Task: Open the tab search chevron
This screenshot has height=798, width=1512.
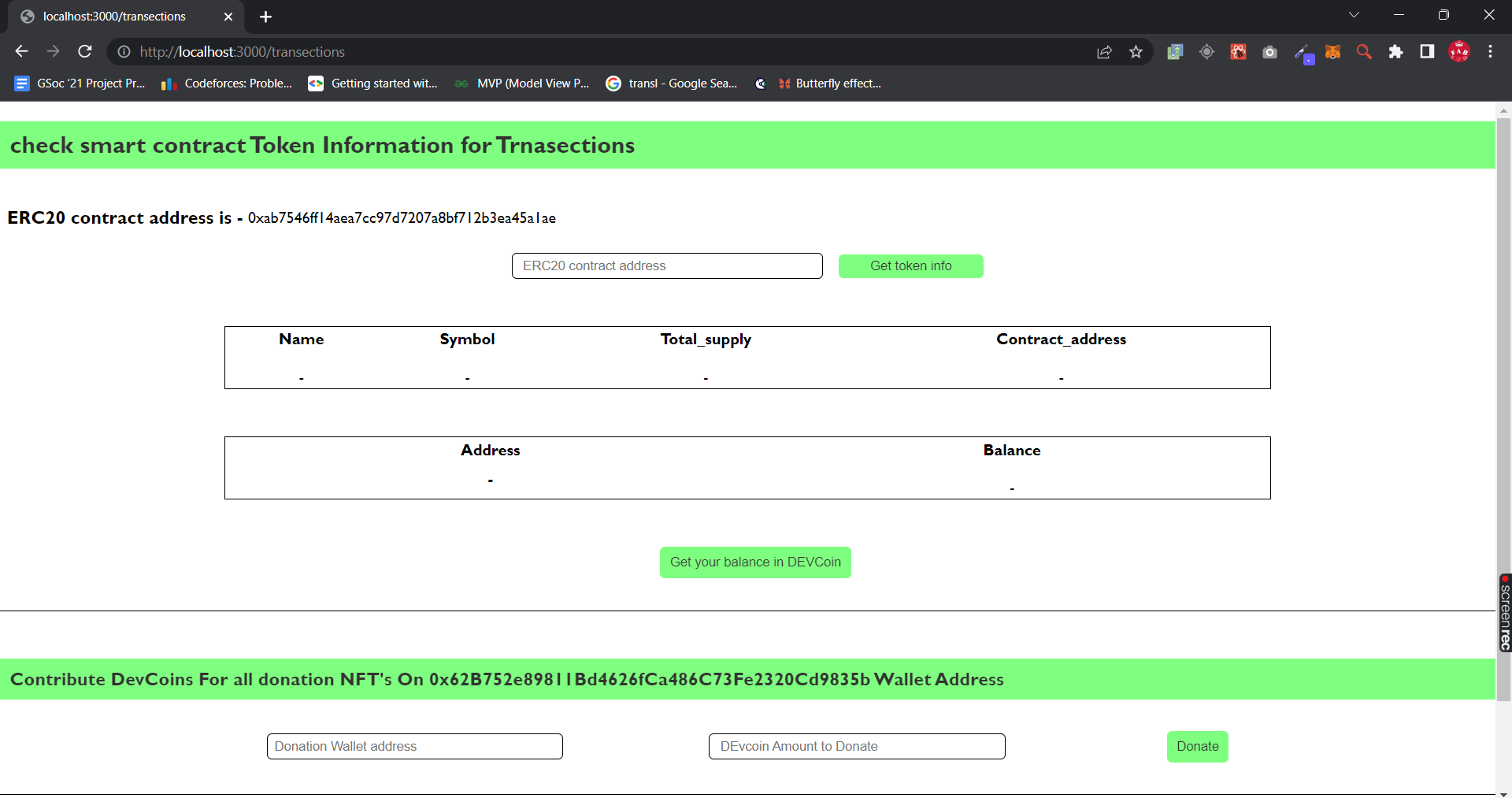Action: coord(1354,15)
